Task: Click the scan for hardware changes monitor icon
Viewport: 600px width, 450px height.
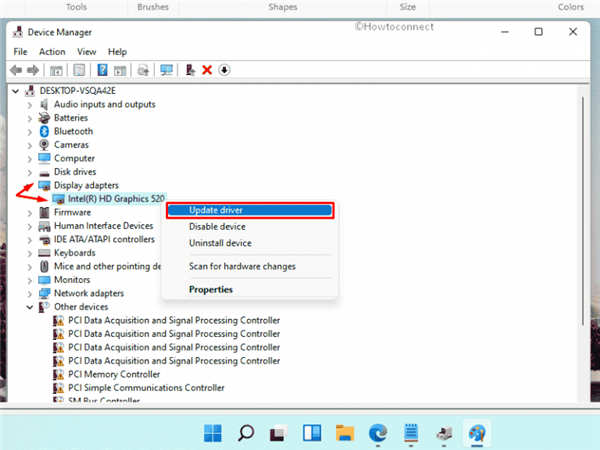Action: pos(166,70)
